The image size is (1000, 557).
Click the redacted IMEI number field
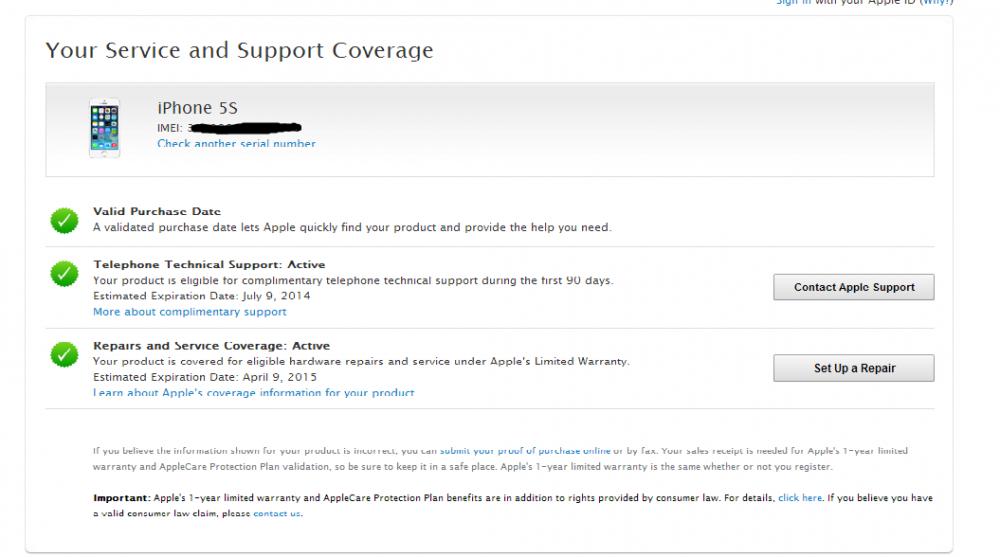tap(244, 128)
